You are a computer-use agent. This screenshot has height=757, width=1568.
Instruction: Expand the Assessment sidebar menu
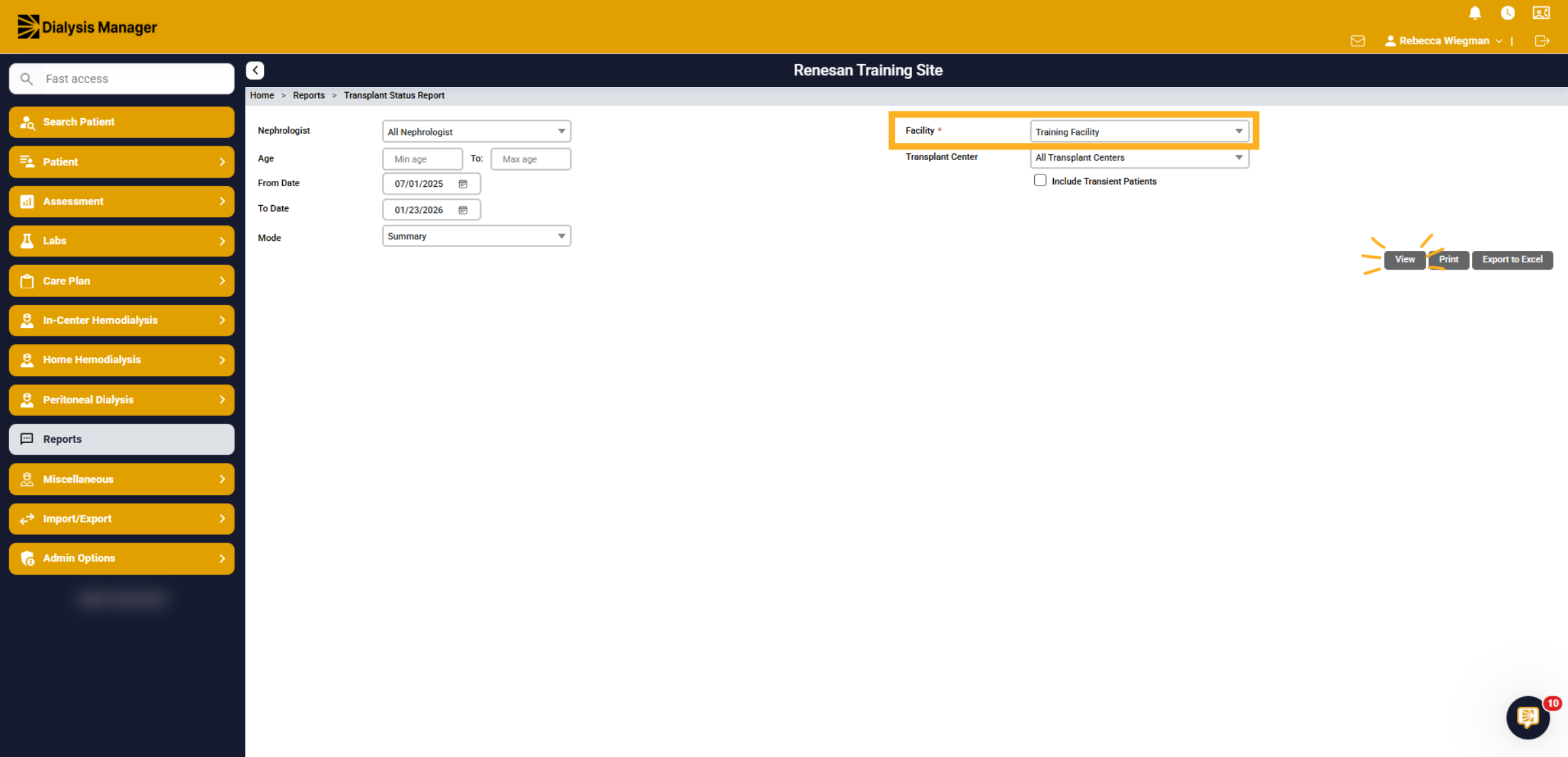point(122,201)
